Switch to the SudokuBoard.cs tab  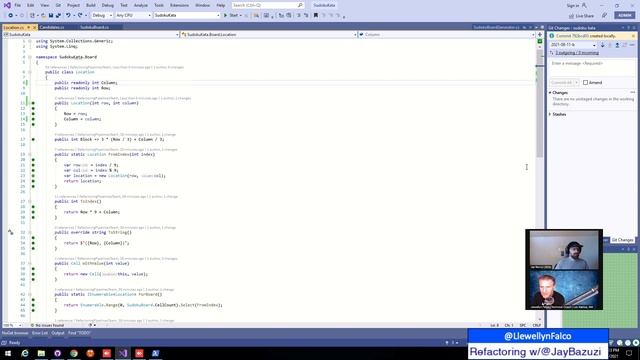(94, 27)
